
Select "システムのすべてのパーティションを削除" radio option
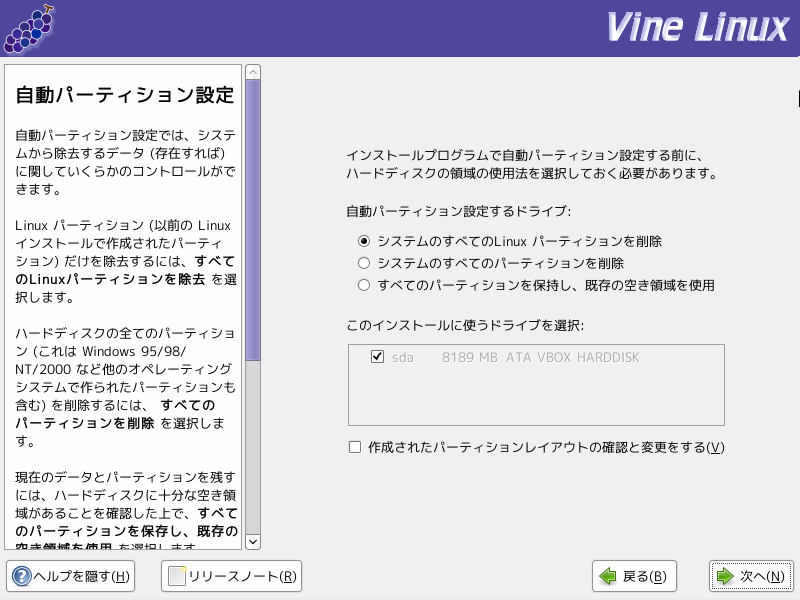pos(364,263)
